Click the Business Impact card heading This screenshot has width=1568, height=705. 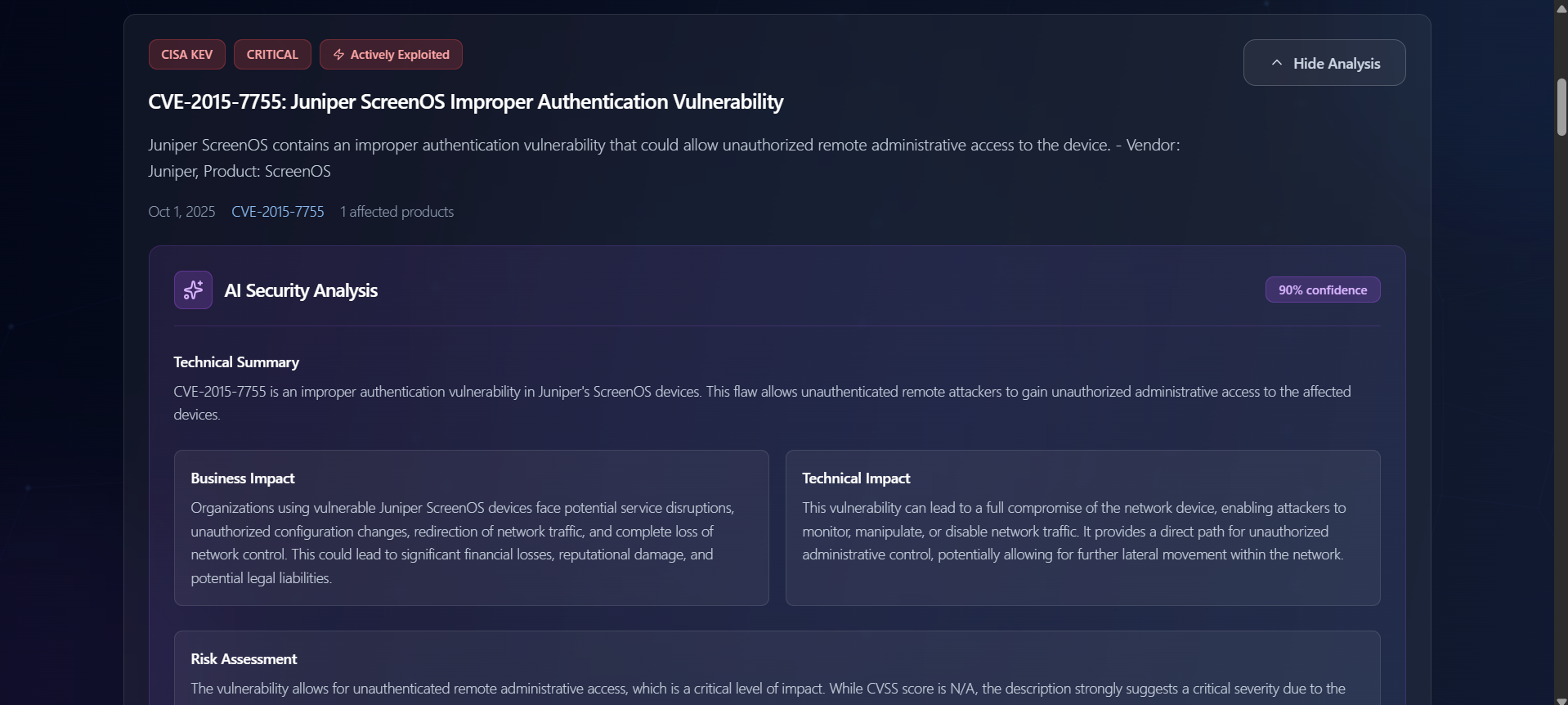point(243,478)
